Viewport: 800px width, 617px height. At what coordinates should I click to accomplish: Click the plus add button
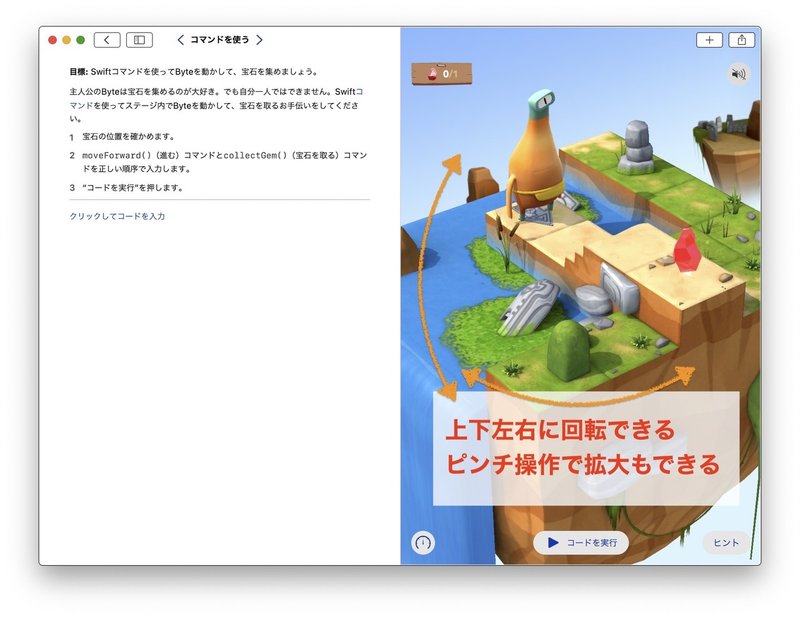[x=709, y=40]
